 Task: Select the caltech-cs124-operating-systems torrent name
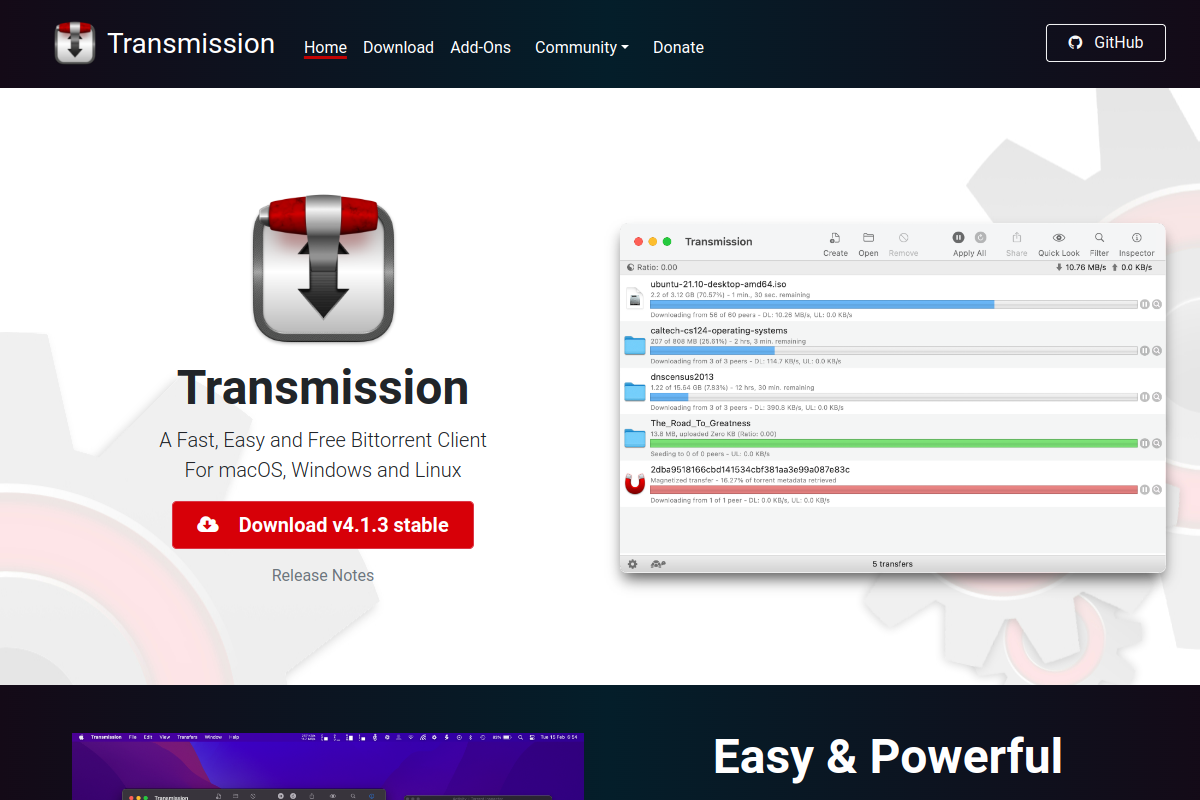point(719,331)
